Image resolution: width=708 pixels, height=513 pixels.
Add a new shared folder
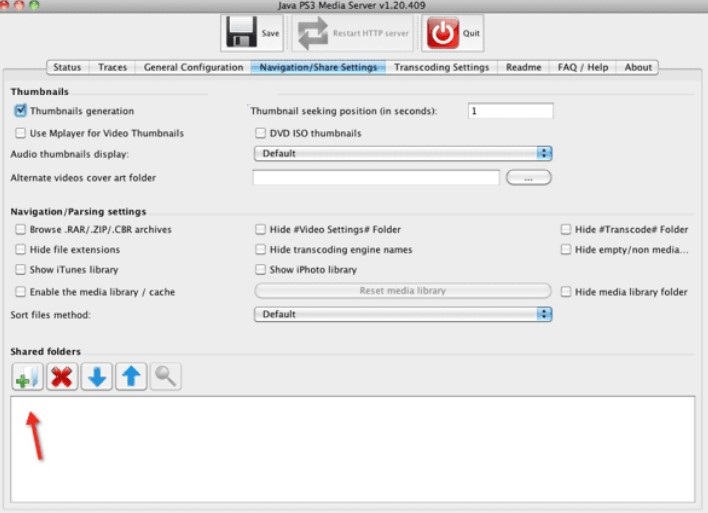point(28,376)
